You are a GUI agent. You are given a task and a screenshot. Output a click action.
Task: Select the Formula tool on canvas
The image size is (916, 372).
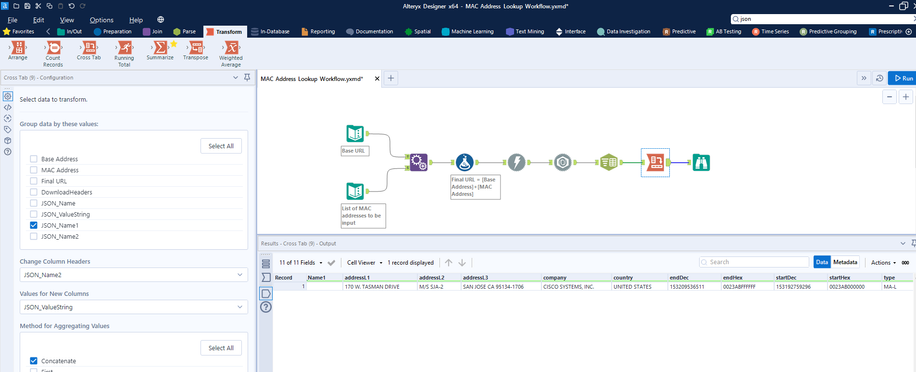point(464,162)
